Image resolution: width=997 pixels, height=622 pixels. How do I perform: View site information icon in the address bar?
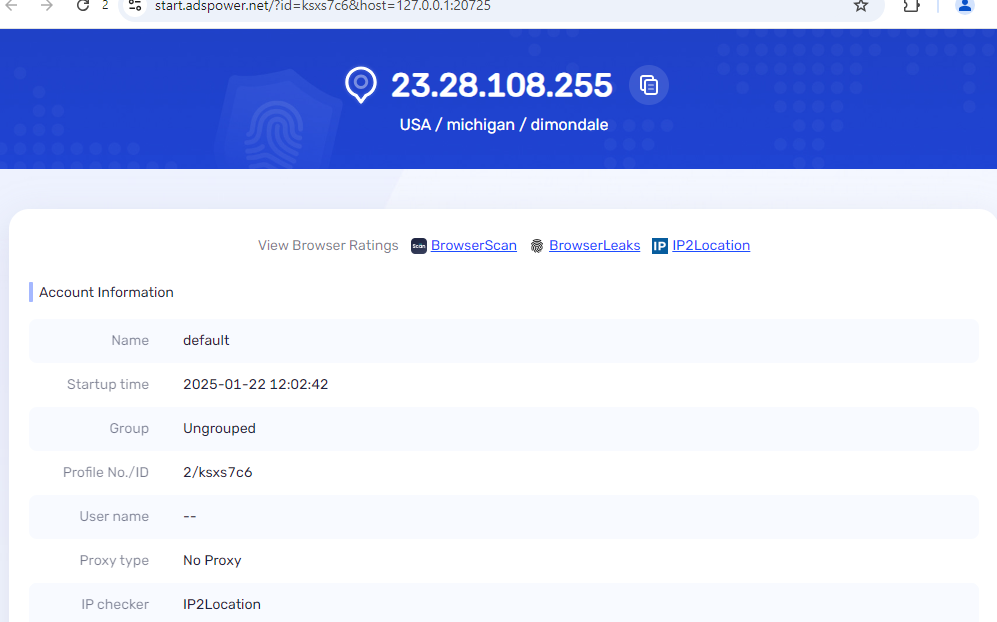[133, 7]
